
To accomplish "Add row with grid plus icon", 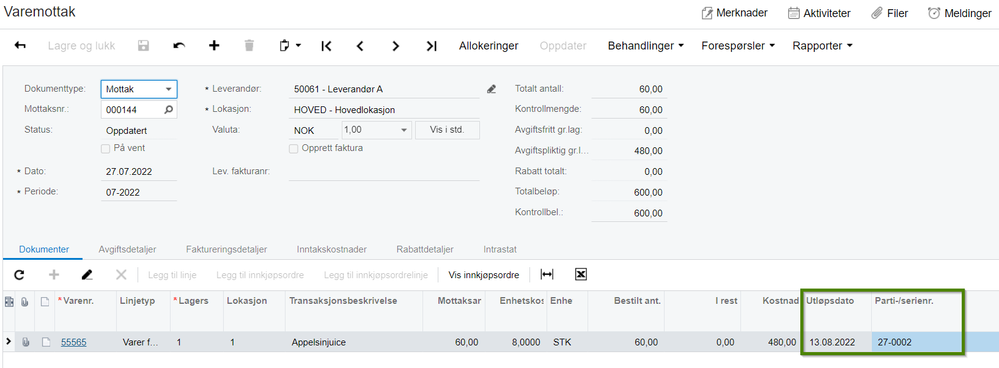I will tap(54, 274).
